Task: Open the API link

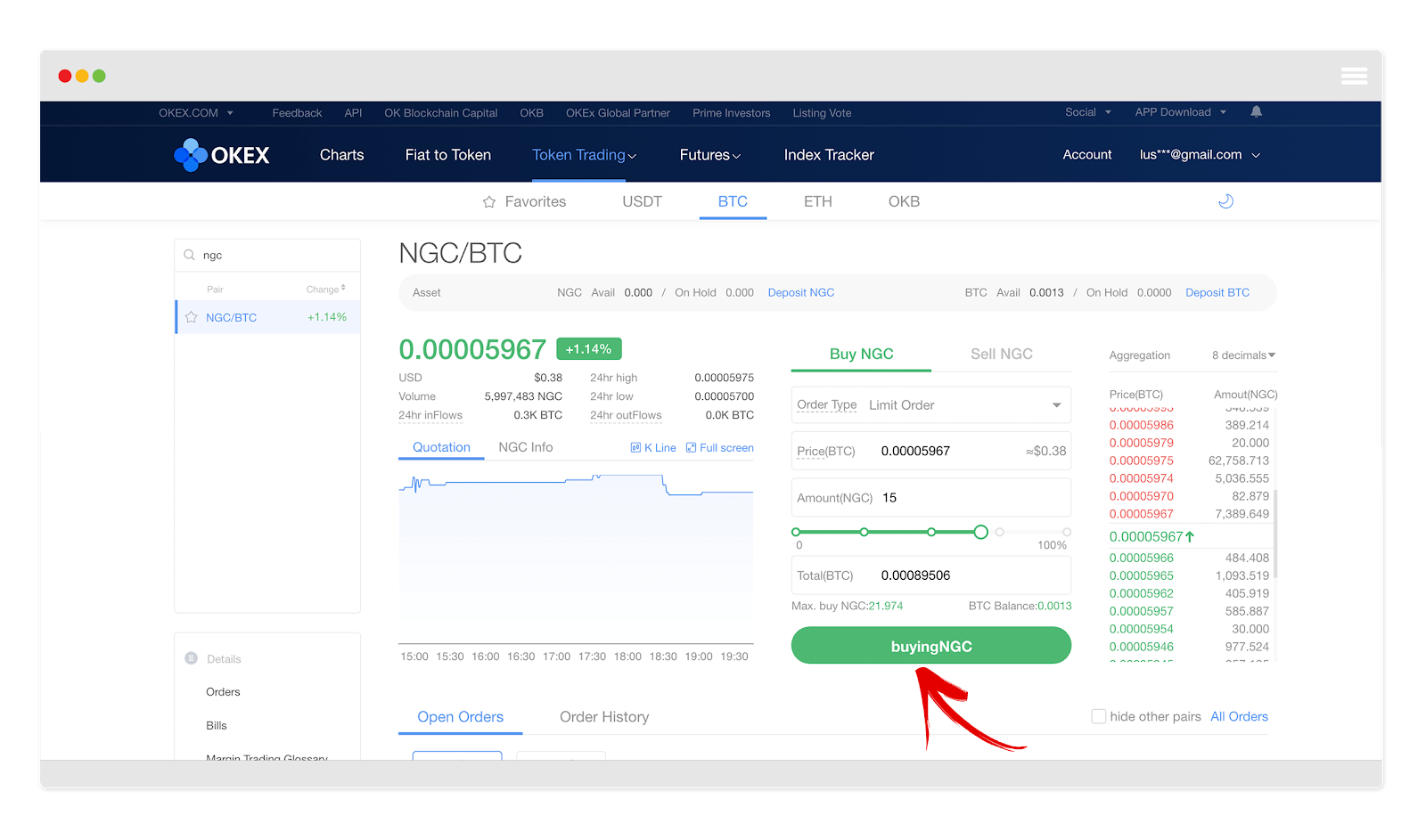Action: click(353, 113)
